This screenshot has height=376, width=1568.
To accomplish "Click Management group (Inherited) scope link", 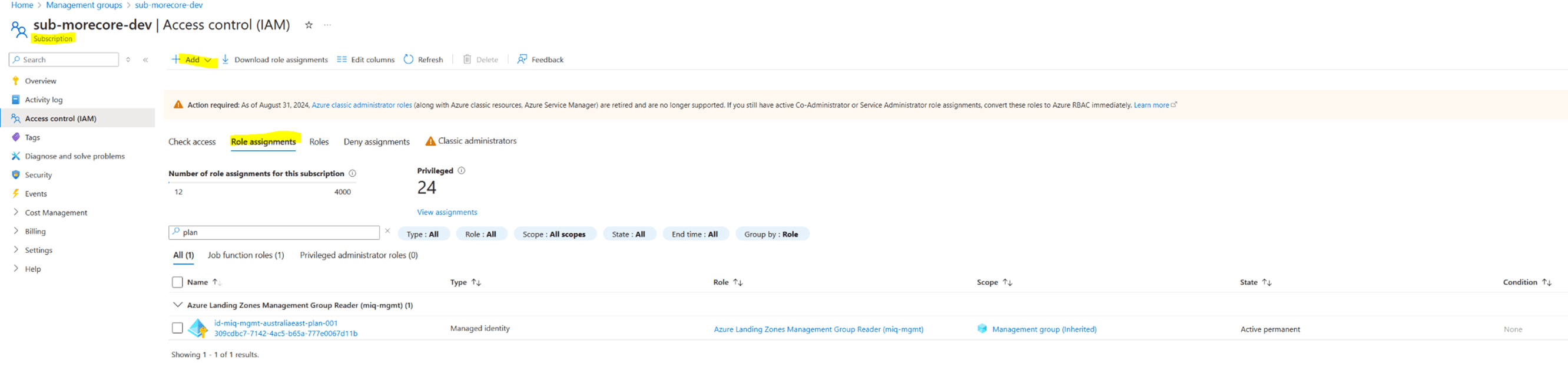I will click(1045, 329).
